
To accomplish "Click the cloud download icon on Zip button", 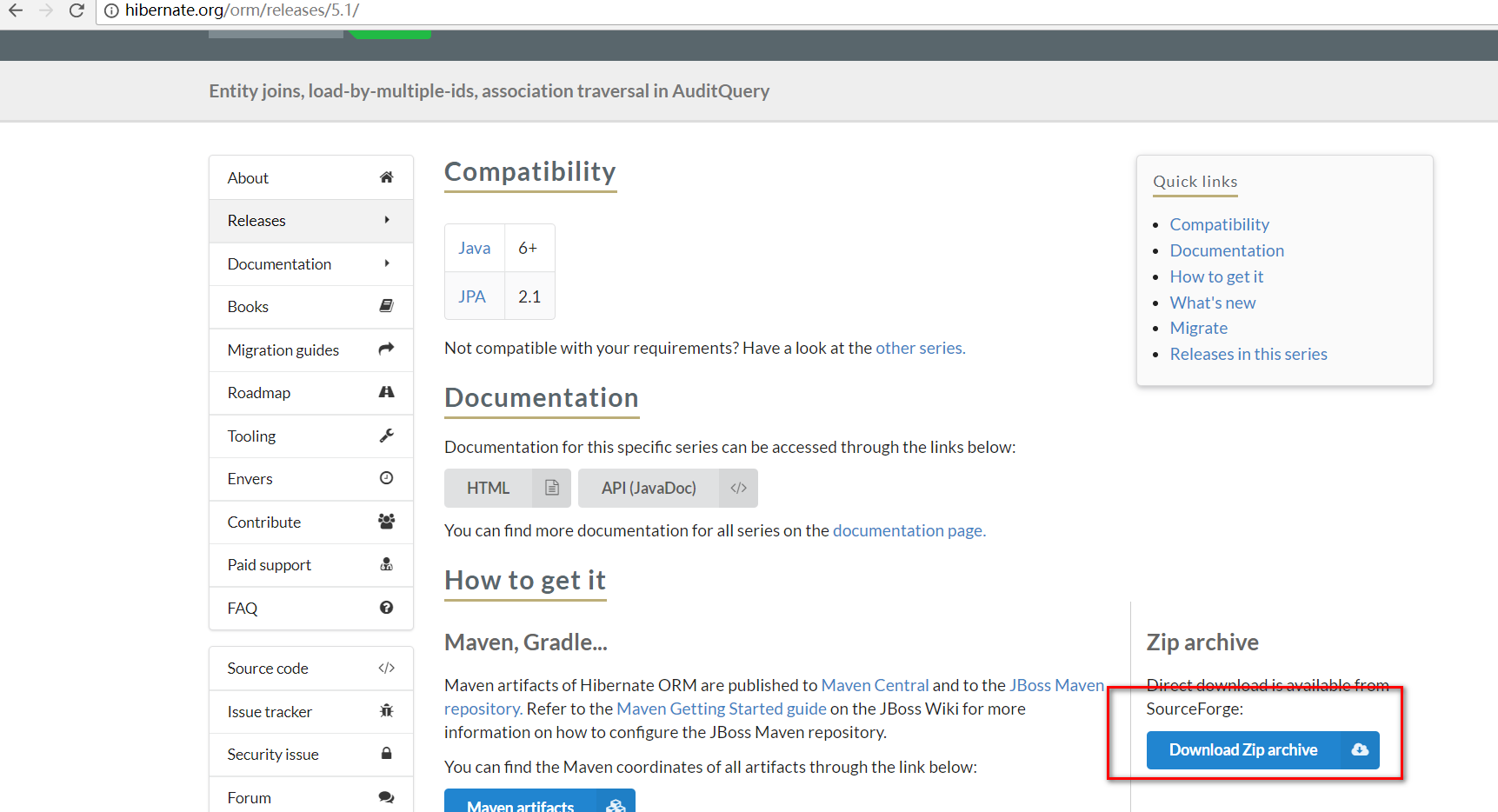I will pos(1361,749).
